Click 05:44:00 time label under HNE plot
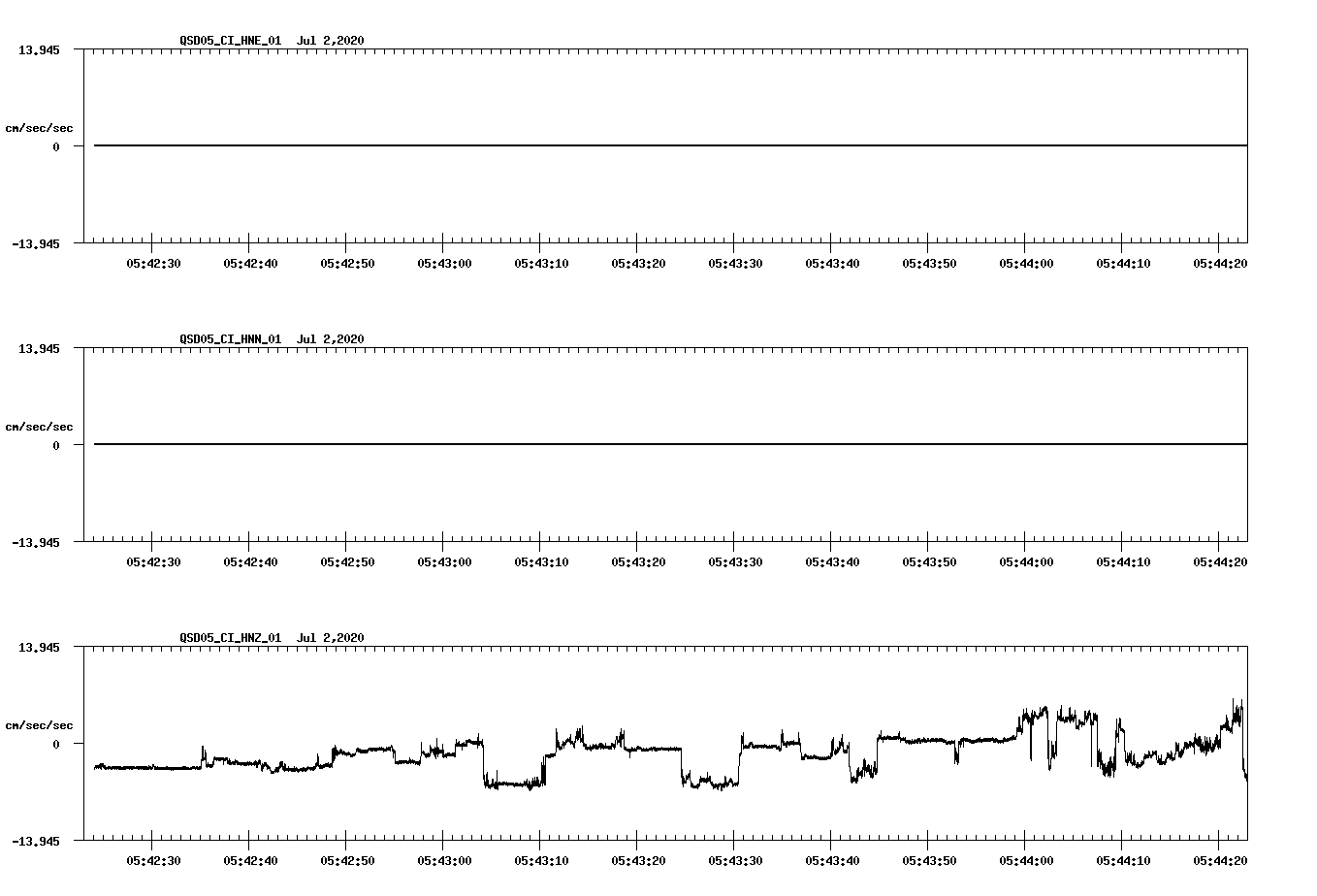The width and height of the screenshot is (1317, 896). coord(1026,263)
